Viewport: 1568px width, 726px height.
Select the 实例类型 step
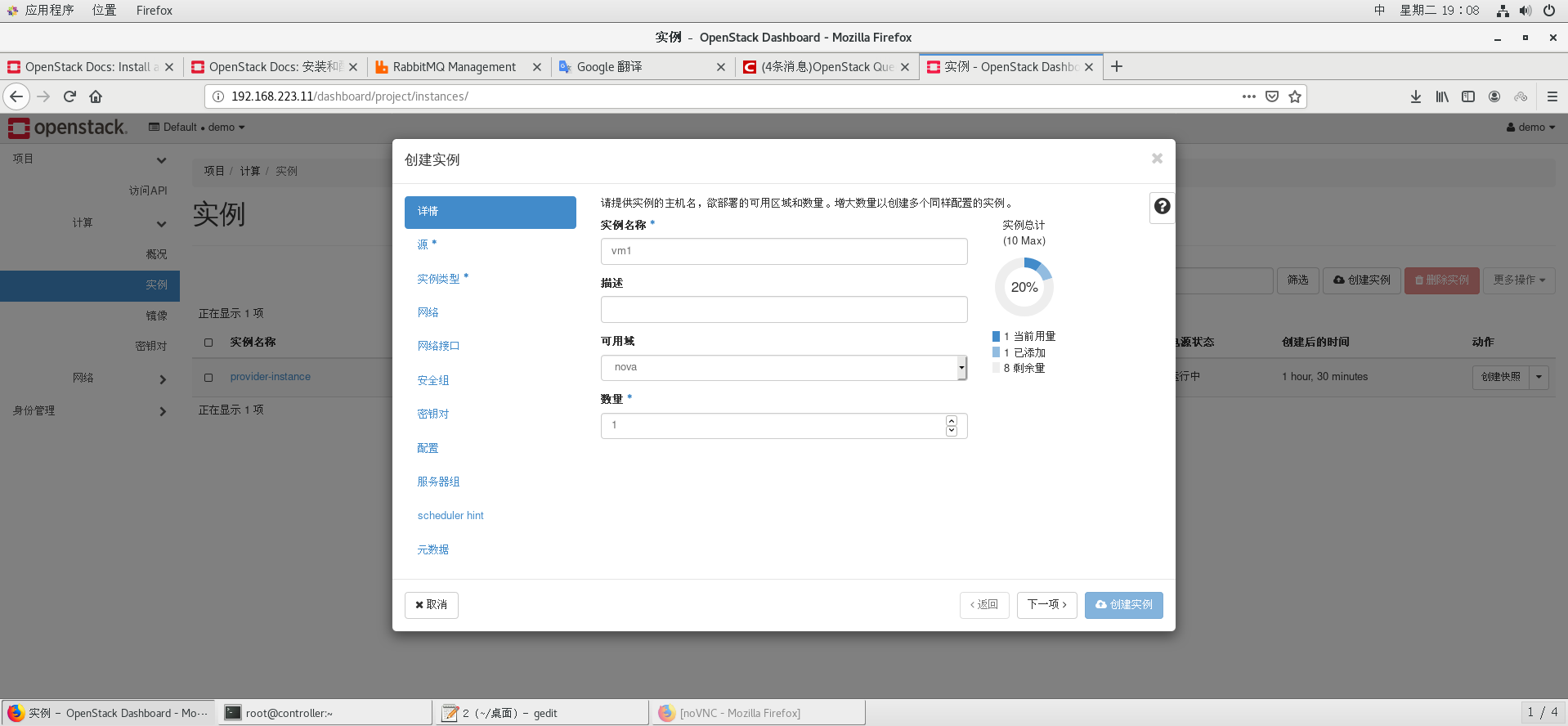coord(443,279)
